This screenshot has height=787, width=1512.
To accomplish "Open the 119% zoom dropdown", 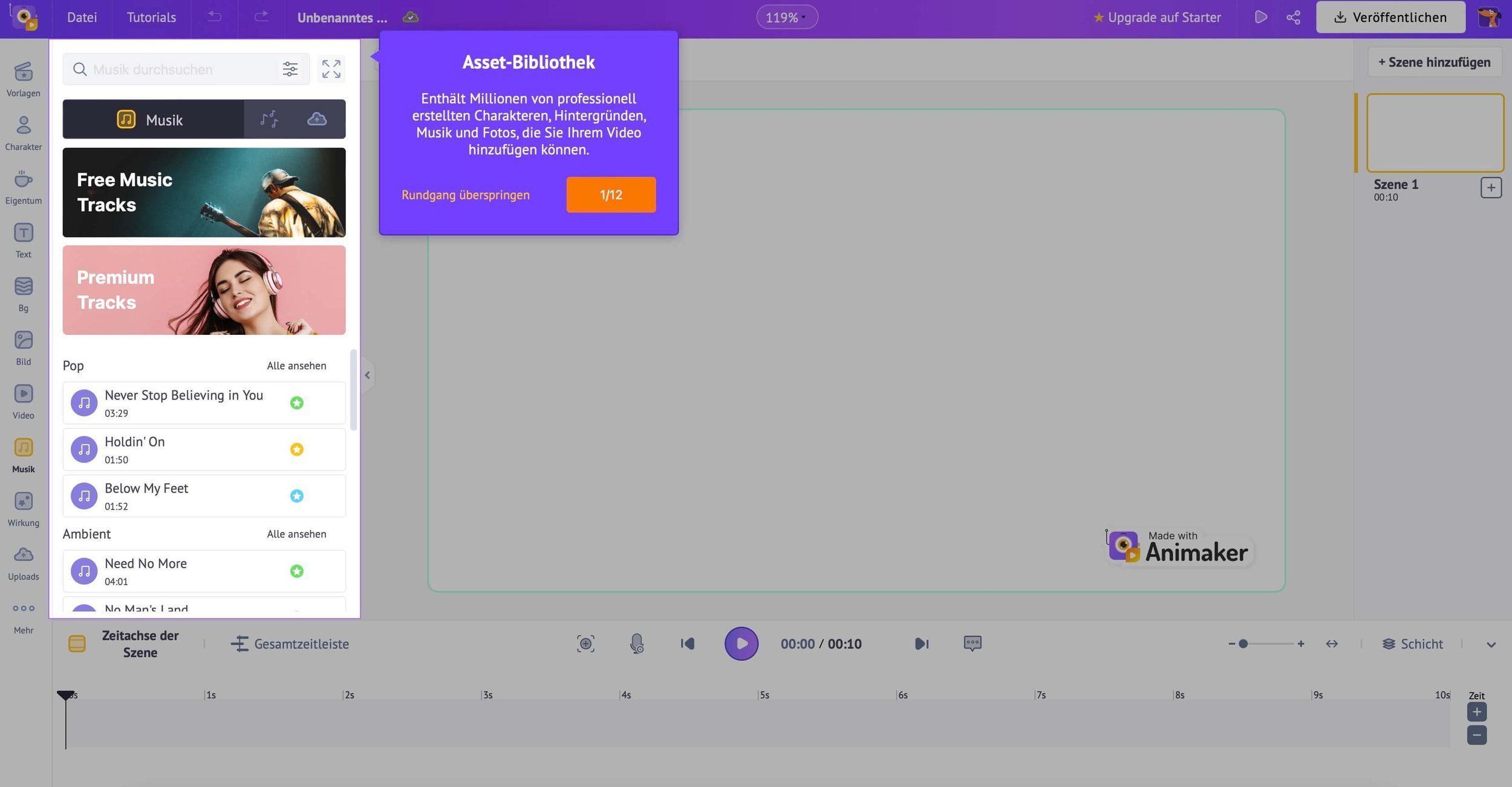I will pyautogui.click(x=786, y=17).
